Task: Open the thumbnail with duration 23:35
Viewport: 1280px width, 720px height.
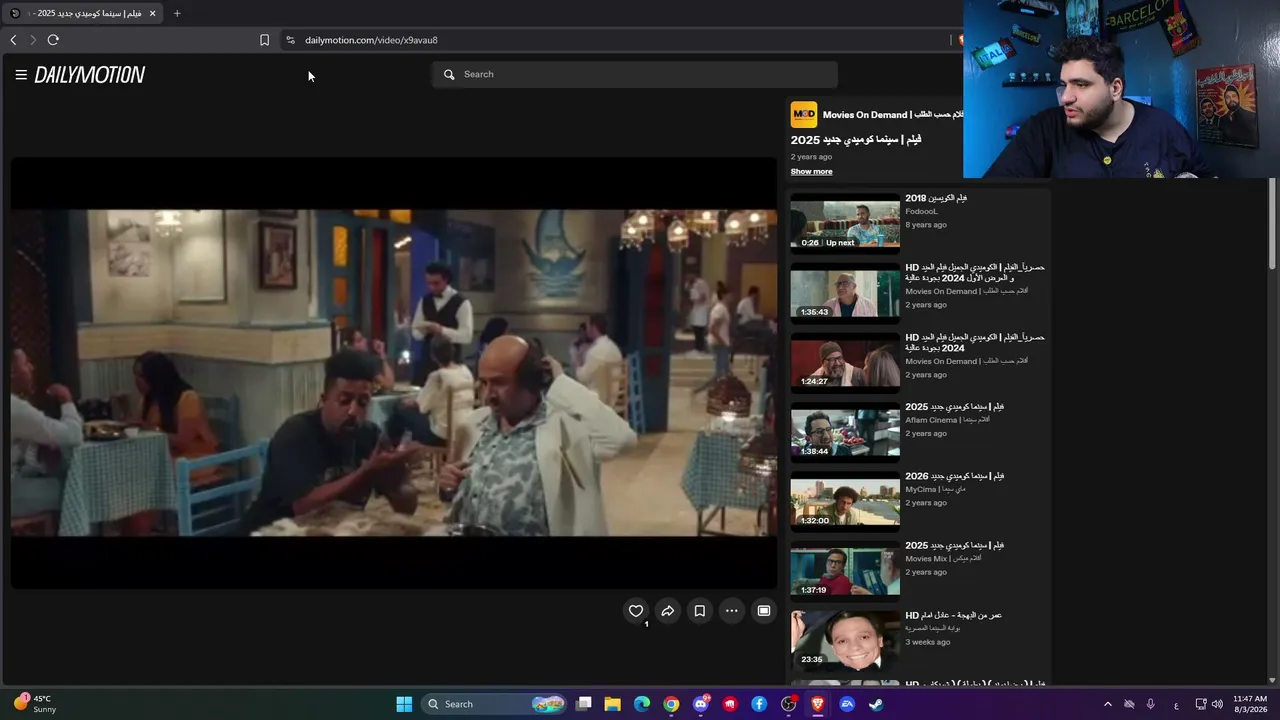Action: pos(845,639)
